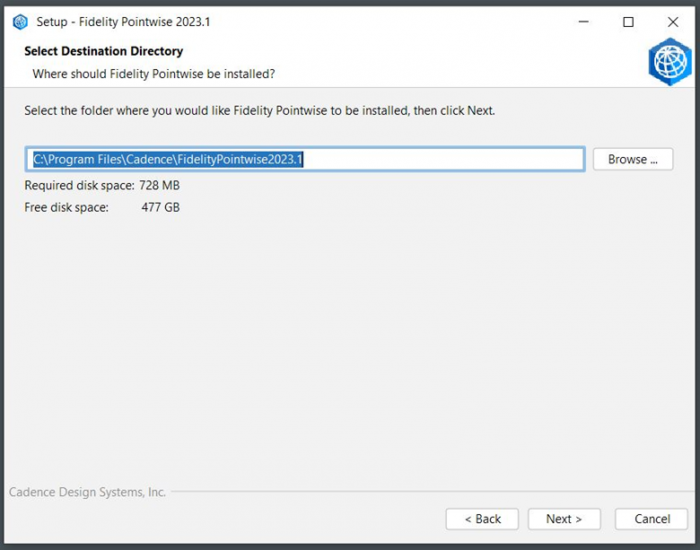Go to the next setup step
This screenshot has height=550, width=700.
point(564,519)
